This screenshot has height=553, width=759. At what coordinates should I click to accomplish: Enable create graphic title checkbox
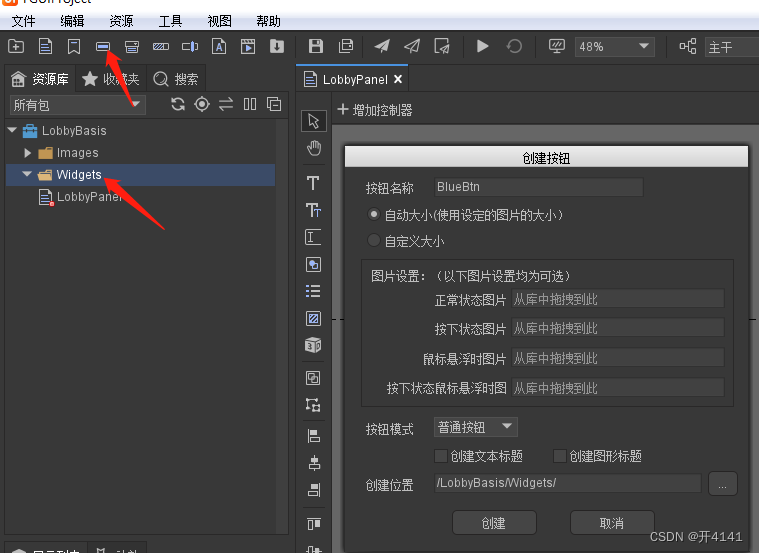[560, 456]
